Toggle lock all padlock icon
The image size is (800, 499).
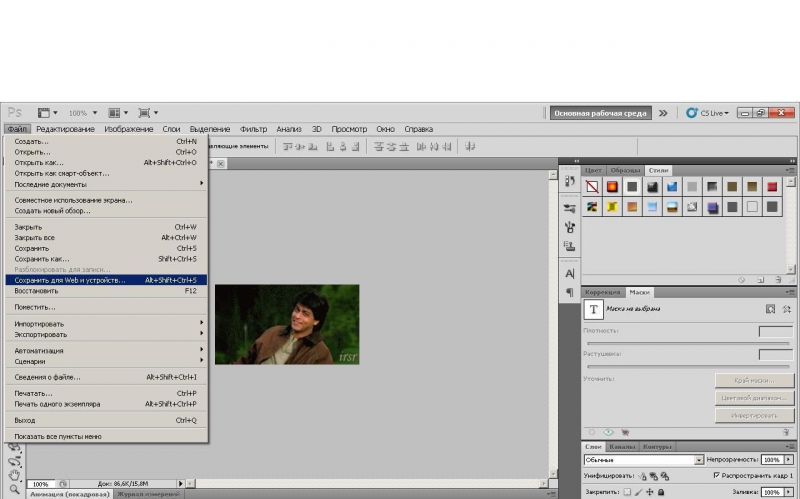click(661, 492)
